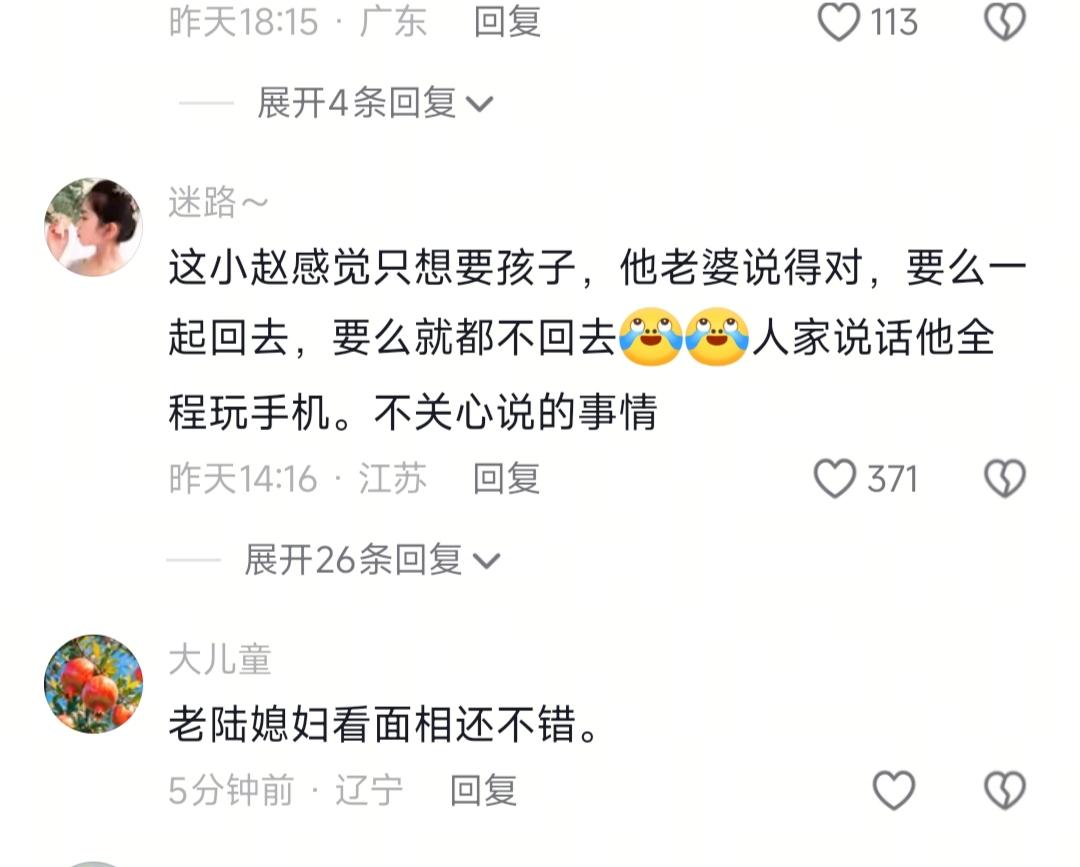Image resolution: width=1080 pixels, height=867 pixels.
Task: Reply to 迷路～'s Jiangsu comment
Action: 506,479
